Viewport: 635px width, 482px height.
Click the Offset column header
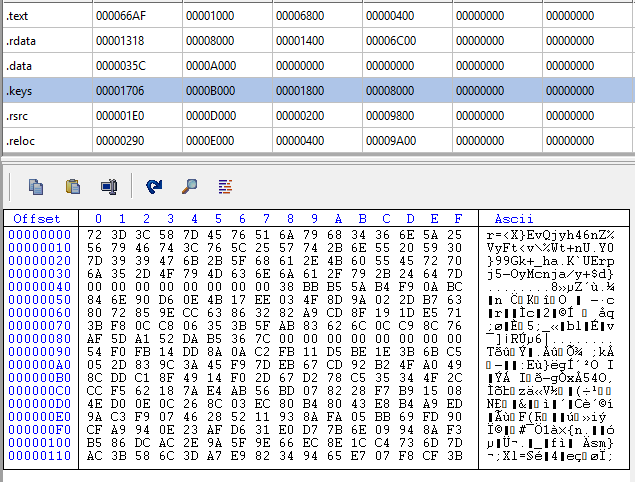37,219
